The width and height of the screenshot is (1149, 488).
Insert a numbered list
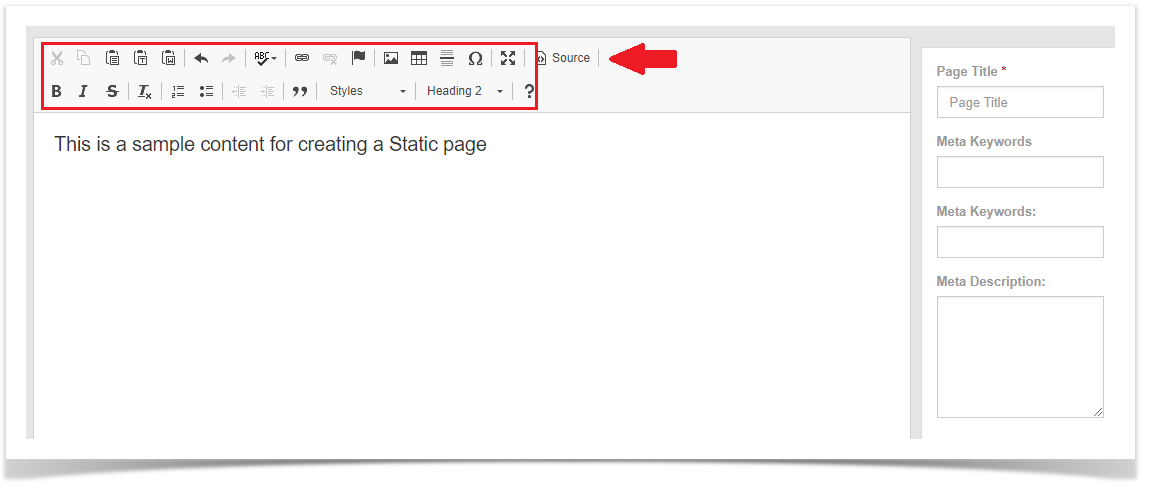tap(177, 92)
